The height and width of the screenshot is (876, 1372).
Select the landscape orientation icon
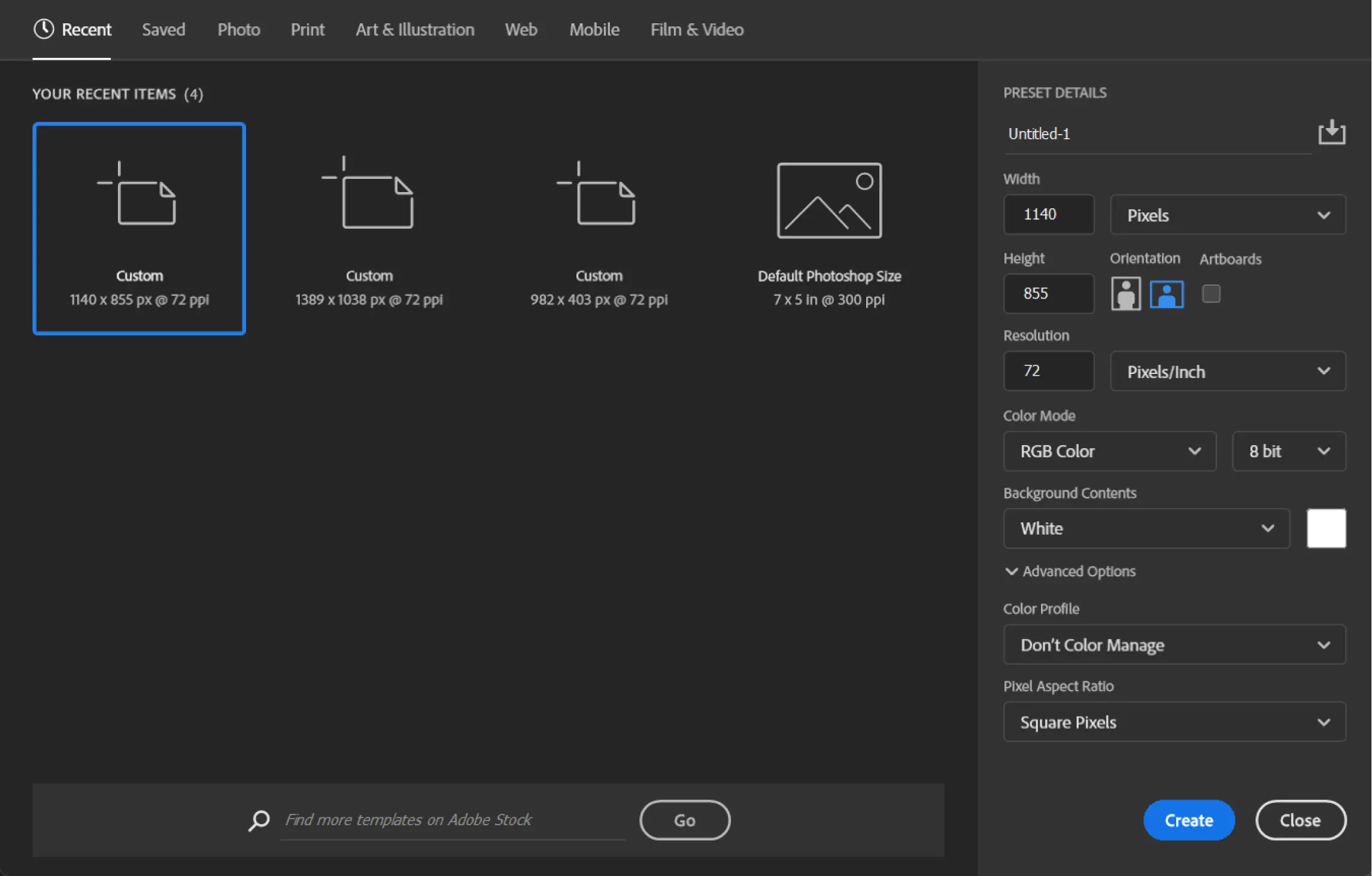tap(1166, 294)
